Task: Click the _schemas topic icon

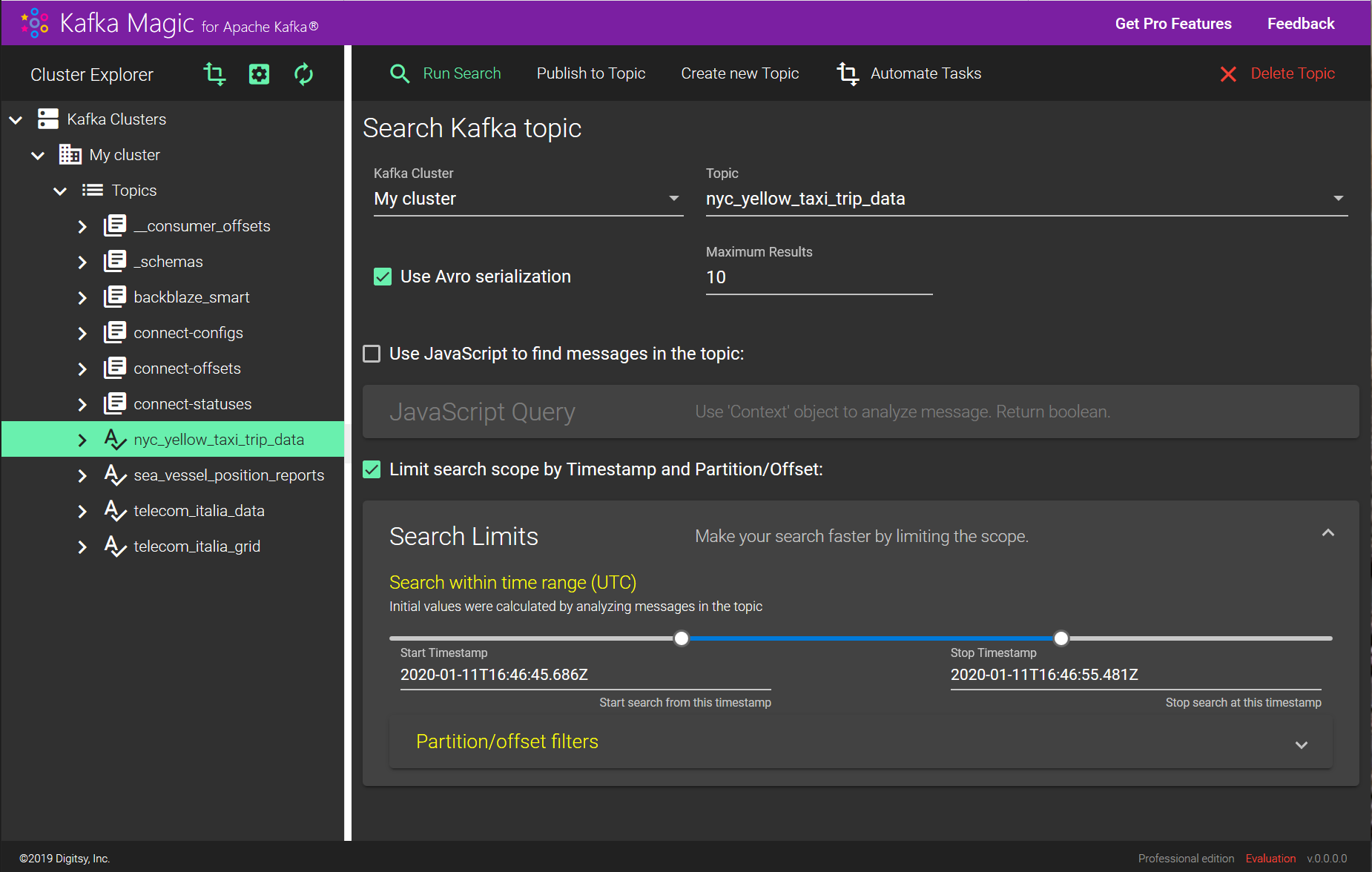Action: tap(115, 261)
